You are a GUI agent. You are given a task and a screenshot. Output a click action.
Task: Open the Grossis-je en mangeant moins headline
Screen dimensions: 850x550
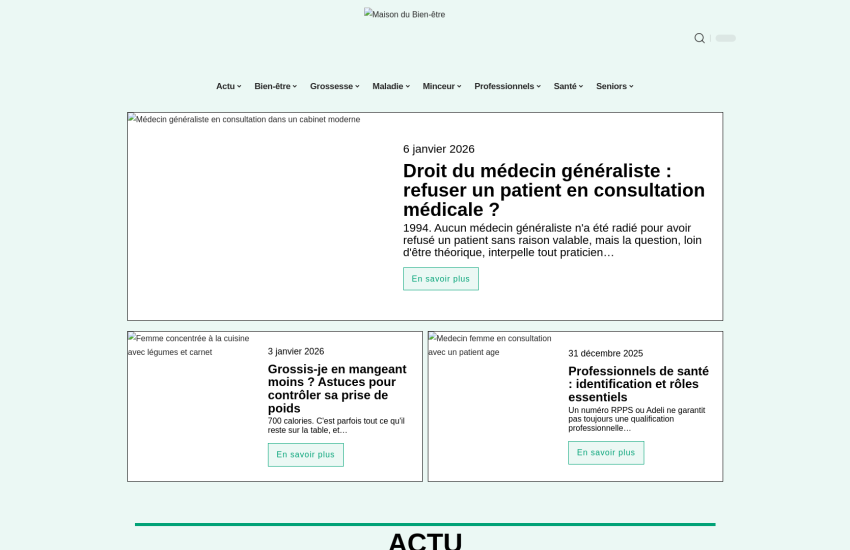coord(337,388)
